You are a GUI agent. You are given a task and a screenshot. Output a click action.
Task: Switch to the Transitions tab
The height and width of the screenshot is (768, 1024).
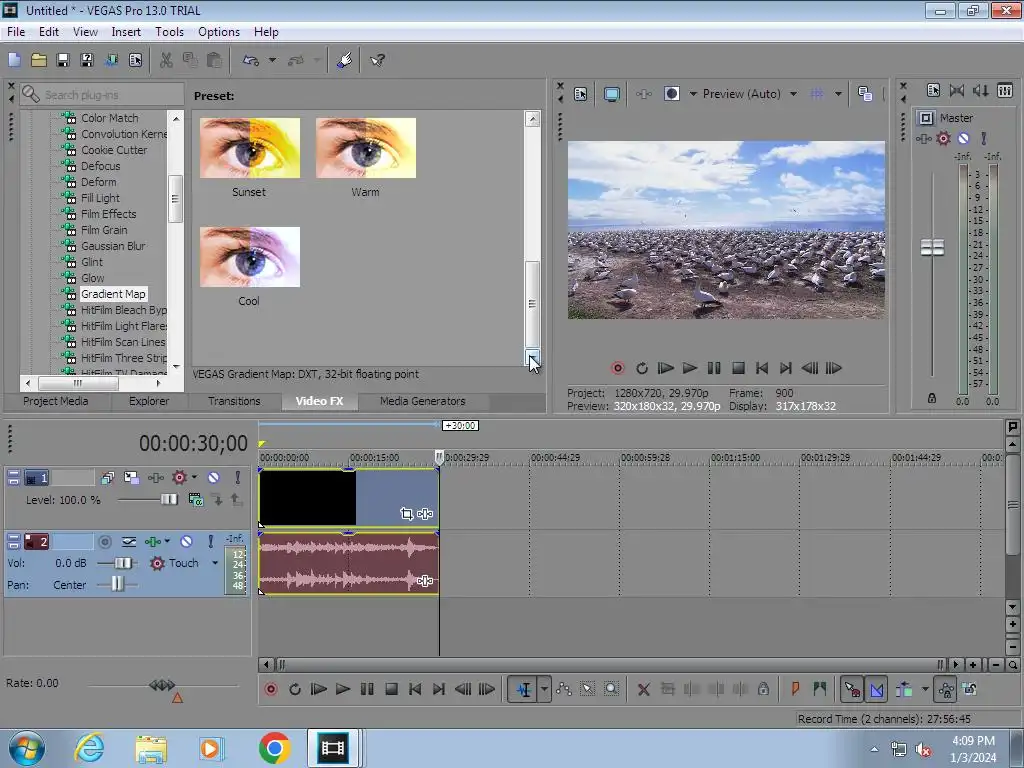click(x=234, y=401)
